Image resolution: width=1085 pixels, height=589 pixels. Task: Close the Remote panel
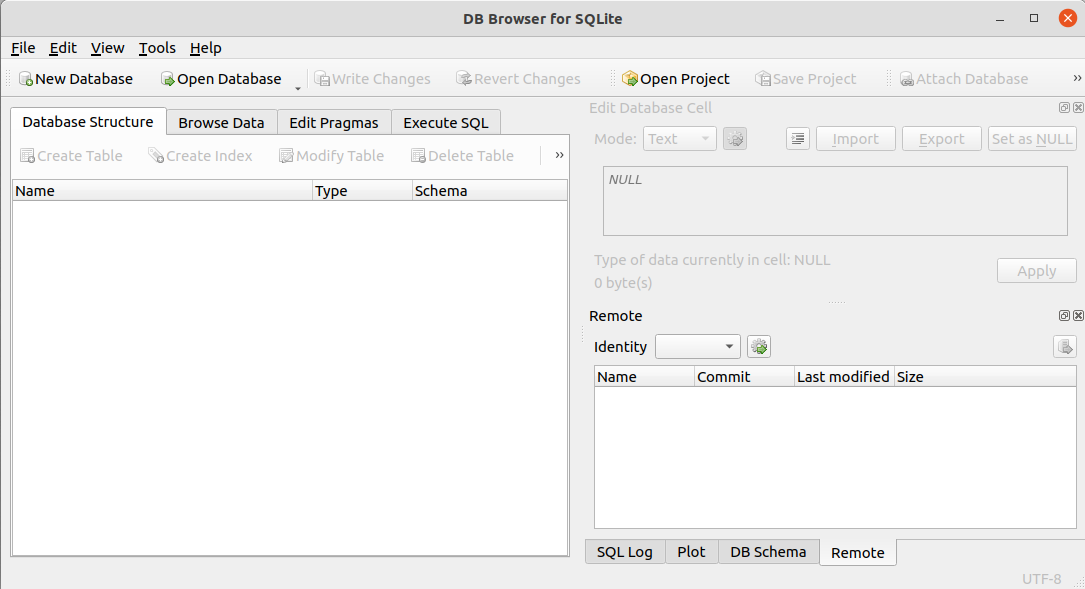(1078, 316)
